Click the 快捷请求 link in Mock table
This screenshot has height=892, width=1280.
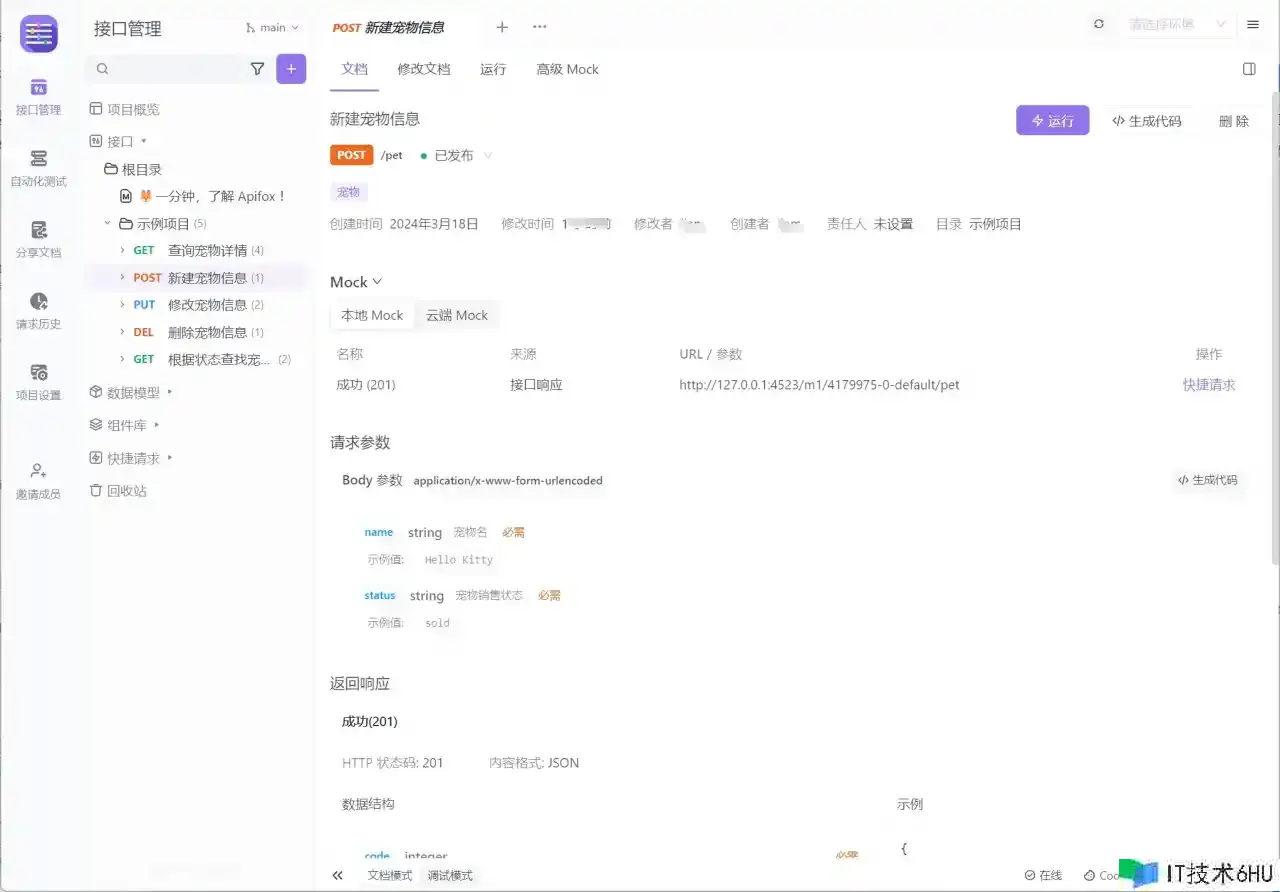(1209, 385)
